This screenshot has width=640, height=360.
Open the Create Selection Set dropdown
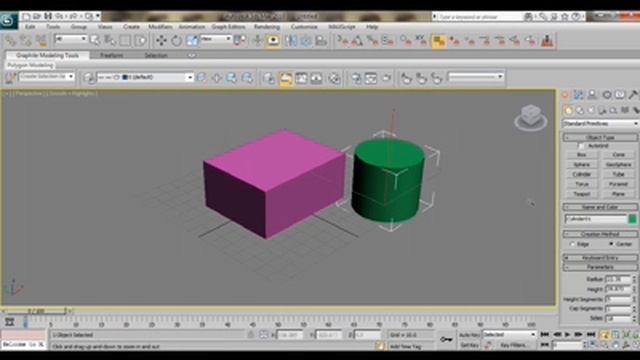pos(47,76)
